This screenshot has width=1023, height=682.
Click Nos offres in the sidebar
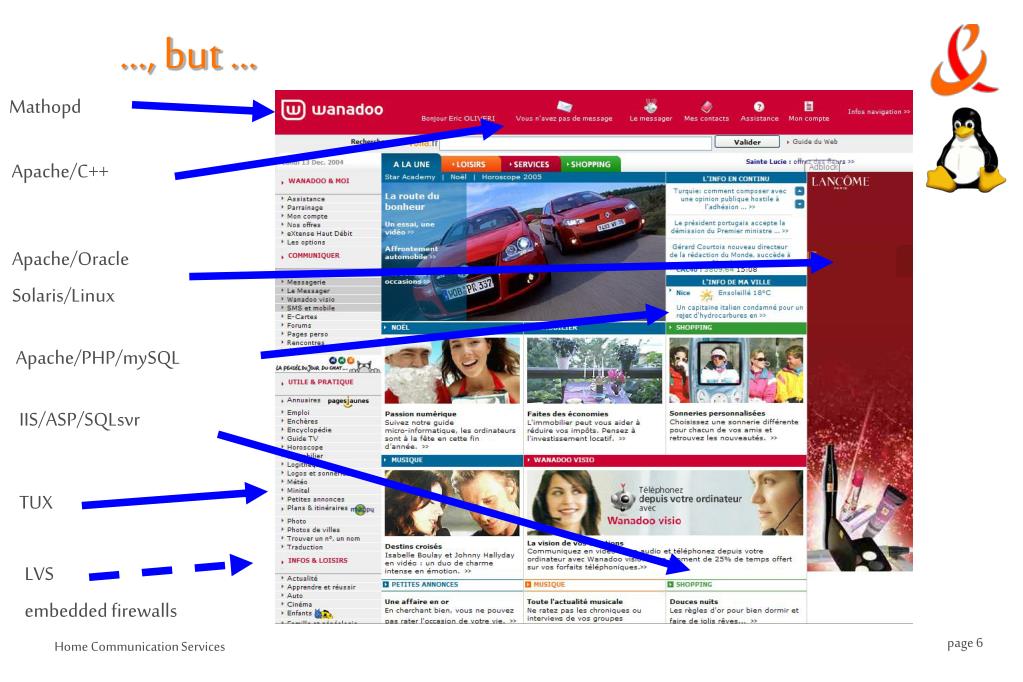click(x=303, y=225)
